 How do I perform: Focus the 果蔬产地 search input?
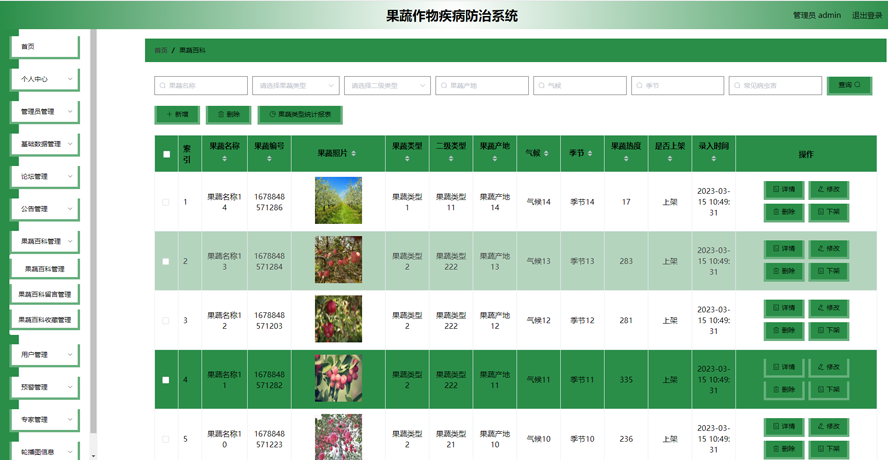point(482,86)
